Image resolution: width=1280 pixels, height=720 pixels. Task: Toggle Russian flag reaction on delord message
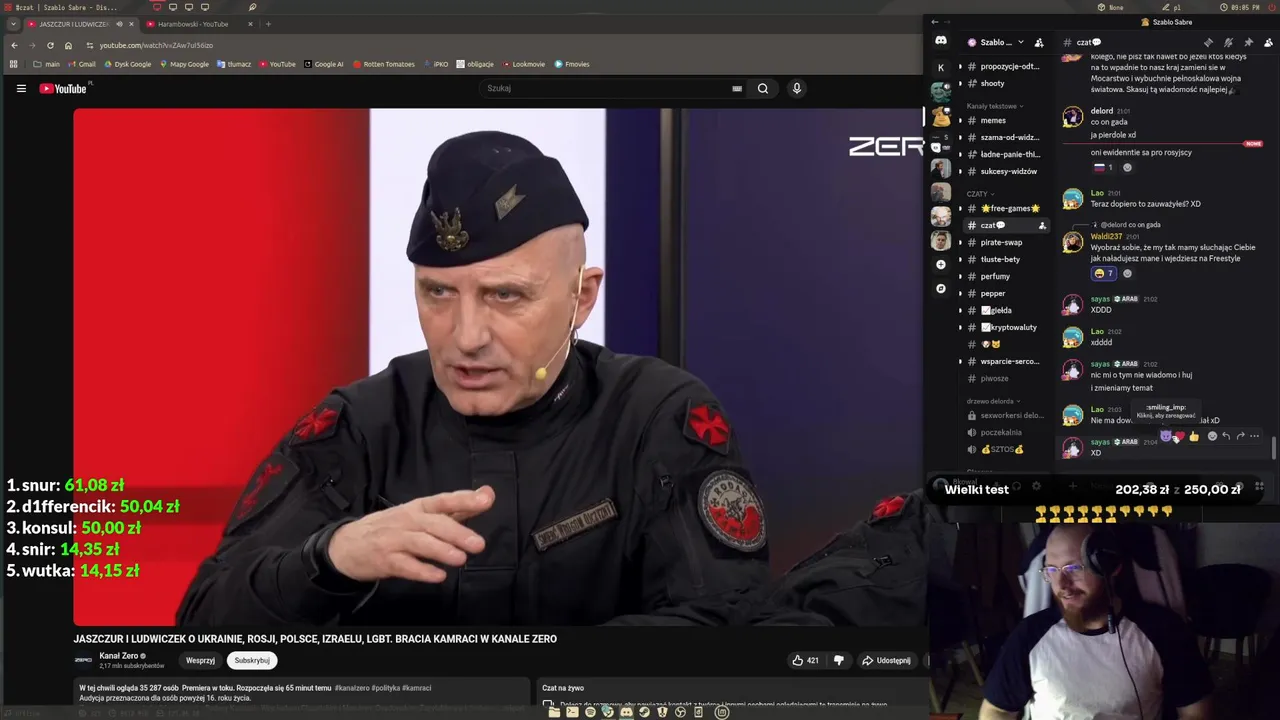click(1104, 167)
